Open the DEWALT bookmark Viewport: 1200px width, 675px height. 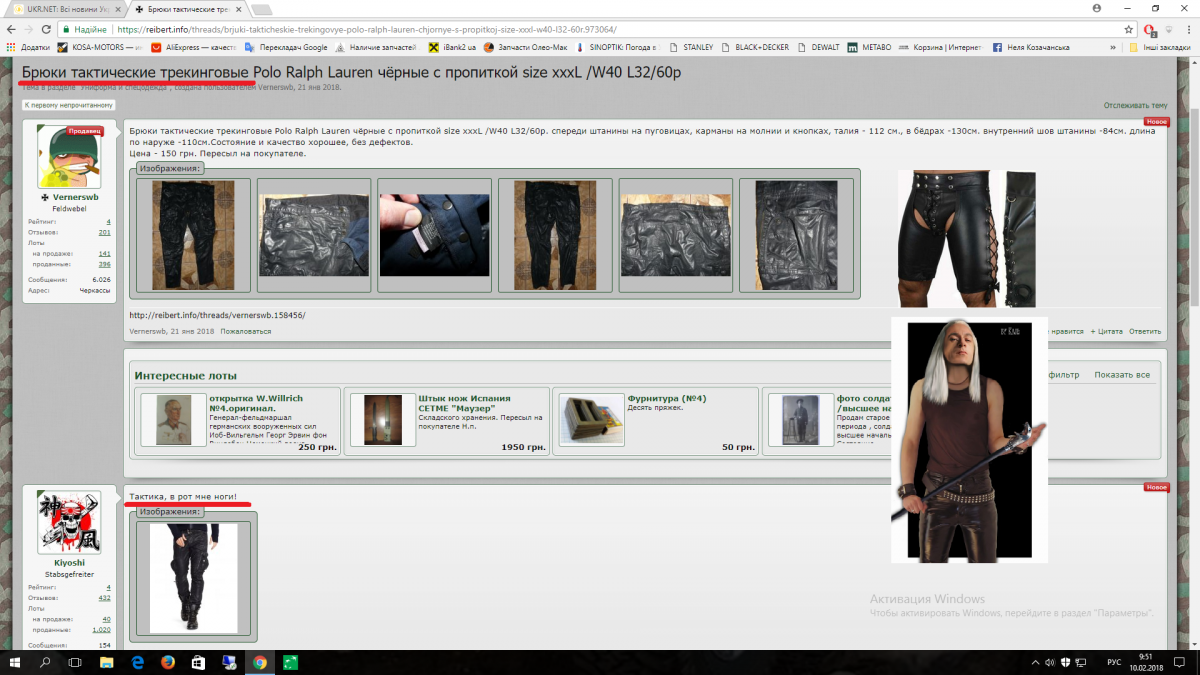[818, 47]
